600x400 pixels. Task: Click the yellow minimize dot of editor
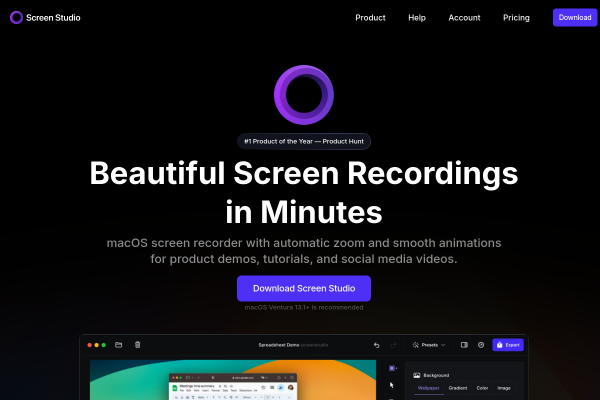96,345
